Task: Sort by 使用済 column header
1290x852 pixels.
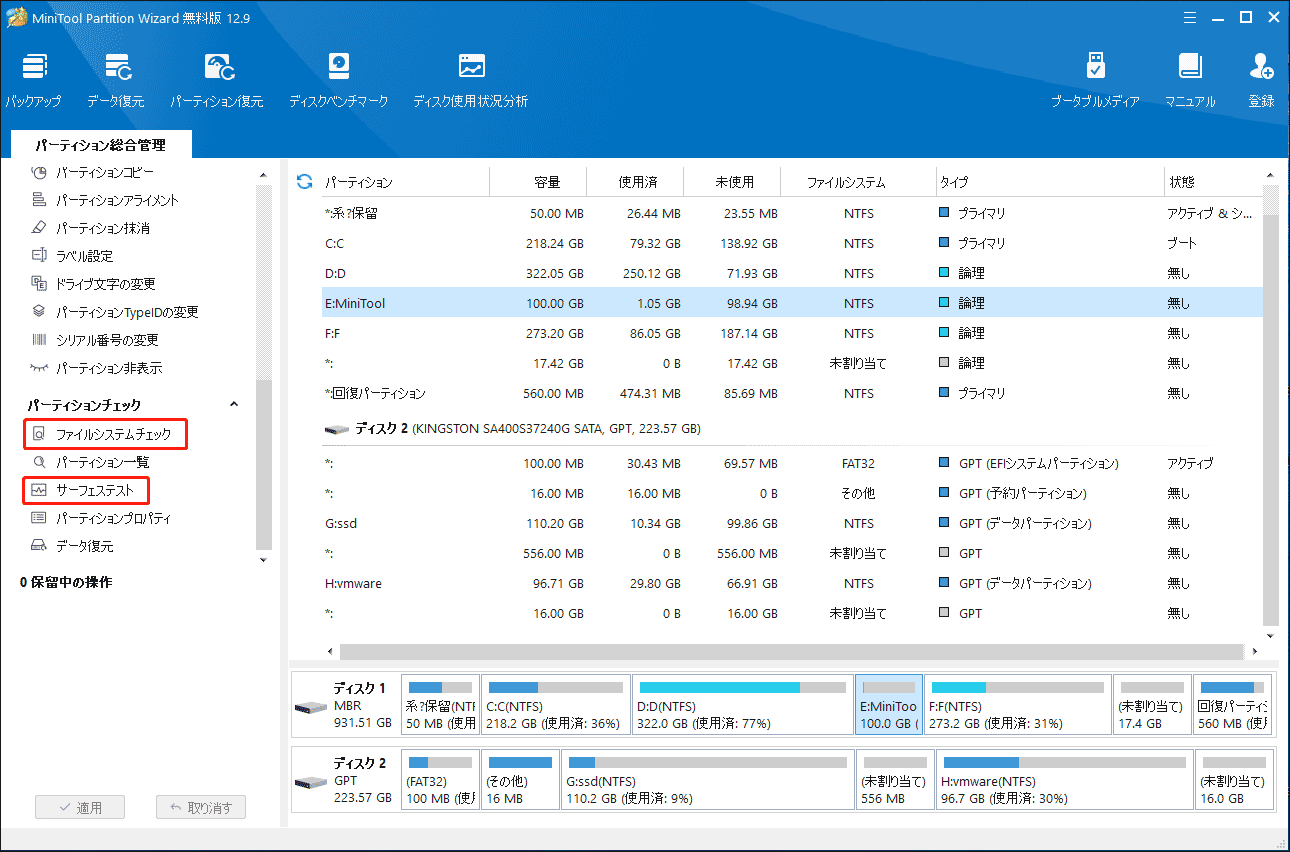Action: coord(637,182)
